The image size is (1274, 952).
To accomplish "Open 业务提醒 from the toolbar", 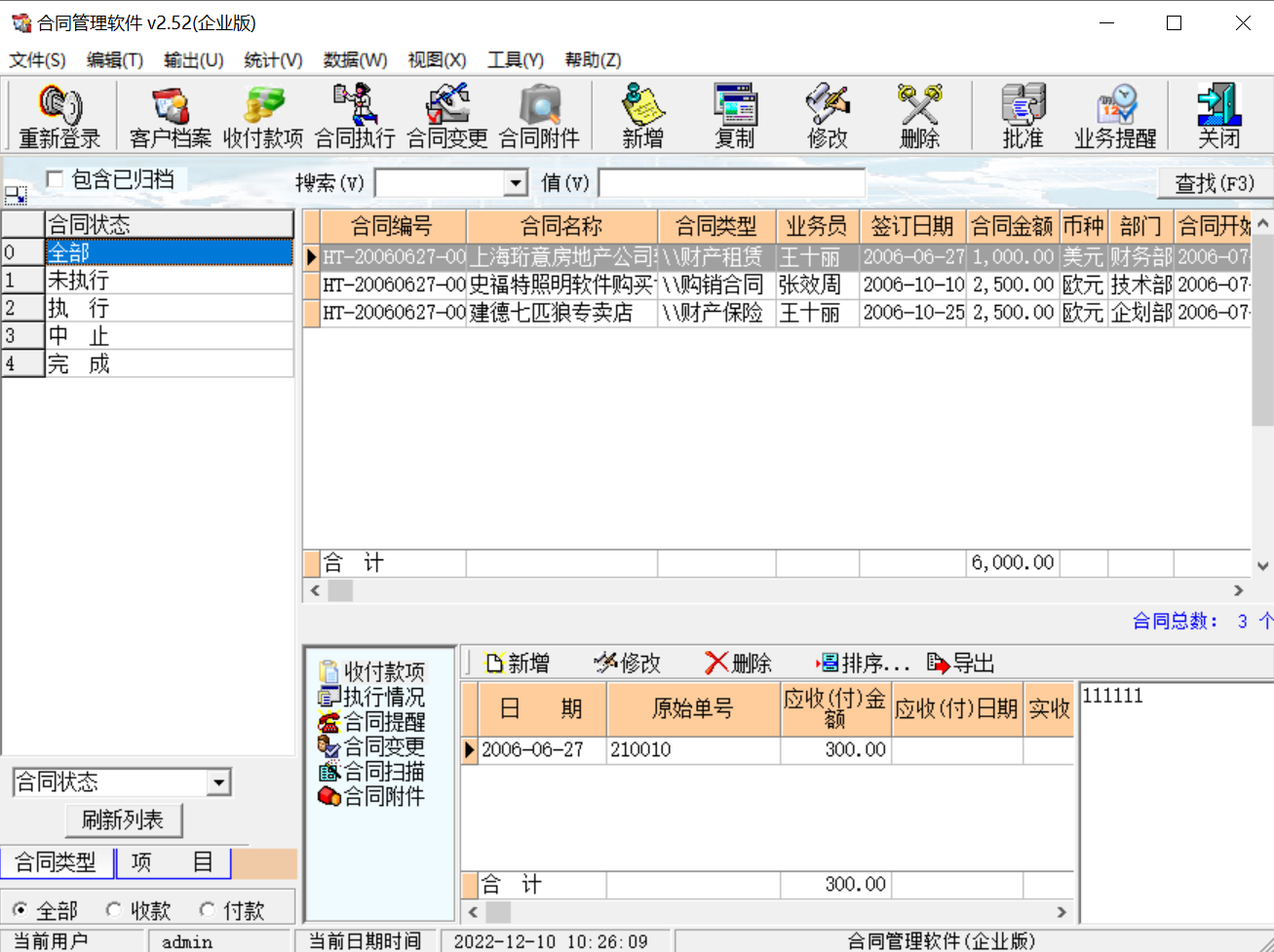I will point(1114,114).
